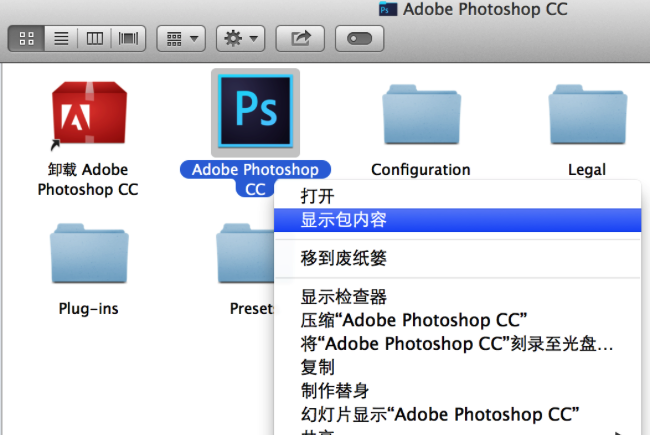
Task: Choose 将"Adobe Photoshop CC"刻录至光盘 menu item
Action: [457, 344]
